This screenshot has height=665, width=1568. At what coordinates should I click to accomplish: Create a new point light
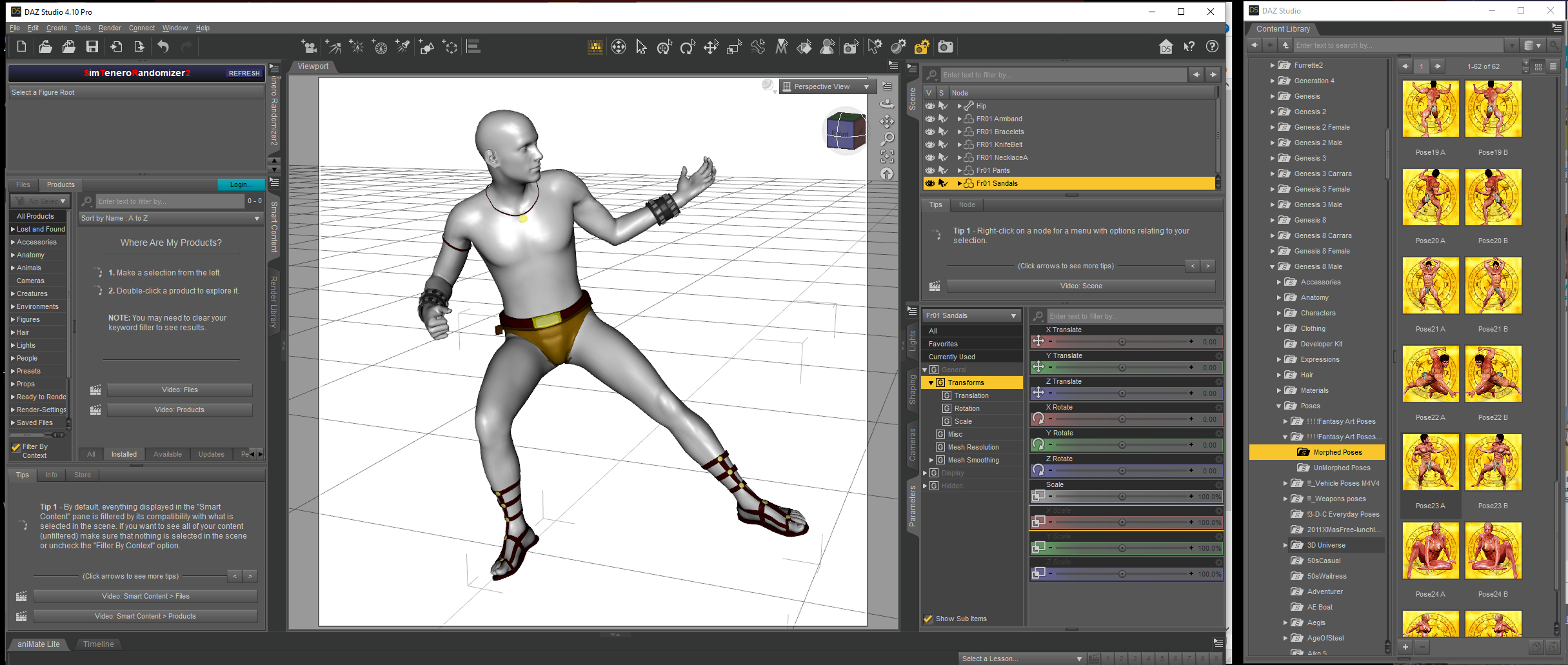(356, 46)
